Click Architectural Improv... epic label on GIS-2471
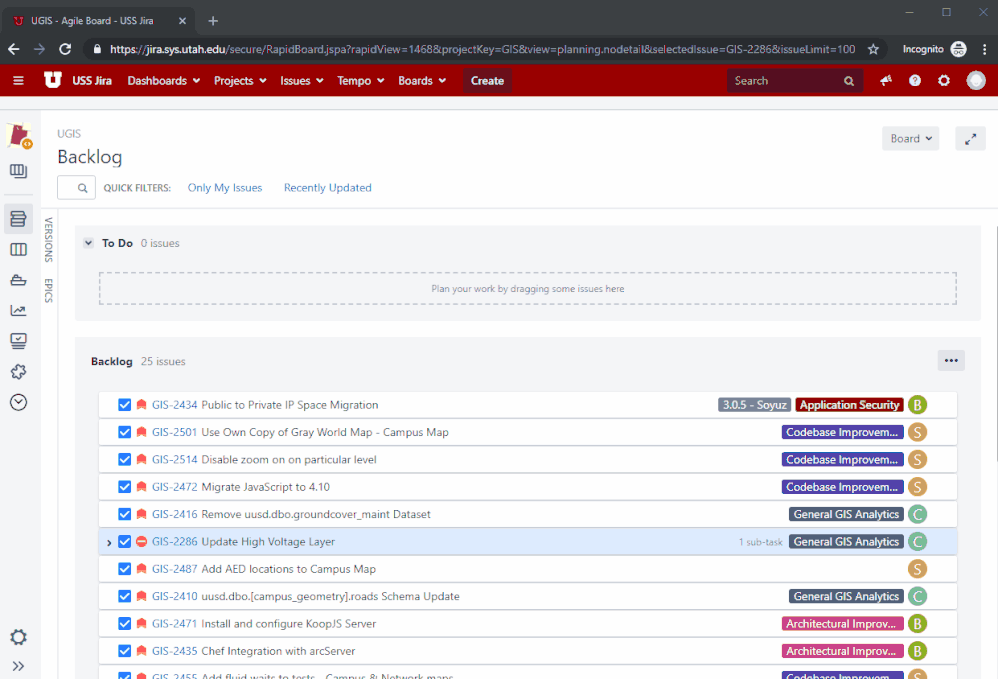 (x=842, y=624)
